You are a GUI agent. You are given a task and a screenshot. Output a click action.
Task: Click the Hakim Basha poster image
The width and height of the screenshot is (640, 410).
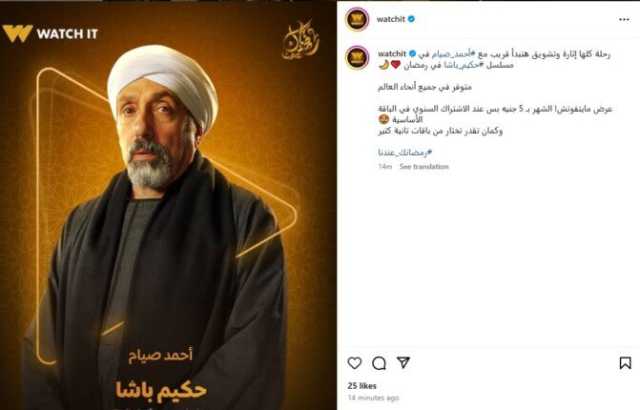(x=168, y=205)
